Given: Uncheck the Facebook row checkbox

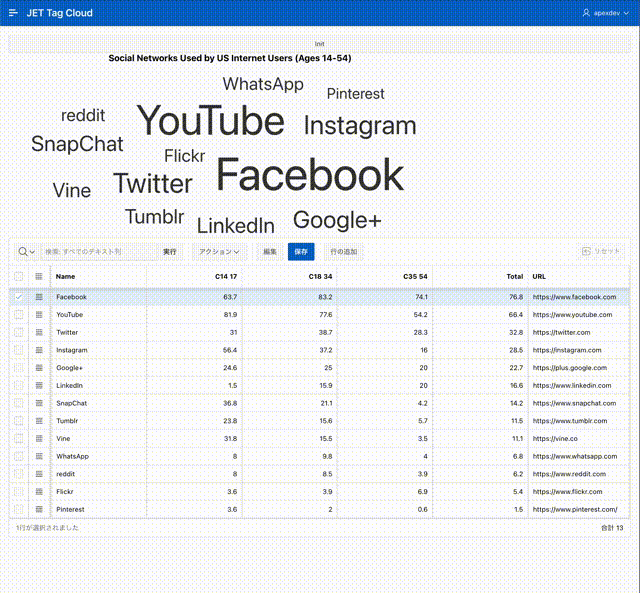Looking at the screenshot, I should point(18,297).
